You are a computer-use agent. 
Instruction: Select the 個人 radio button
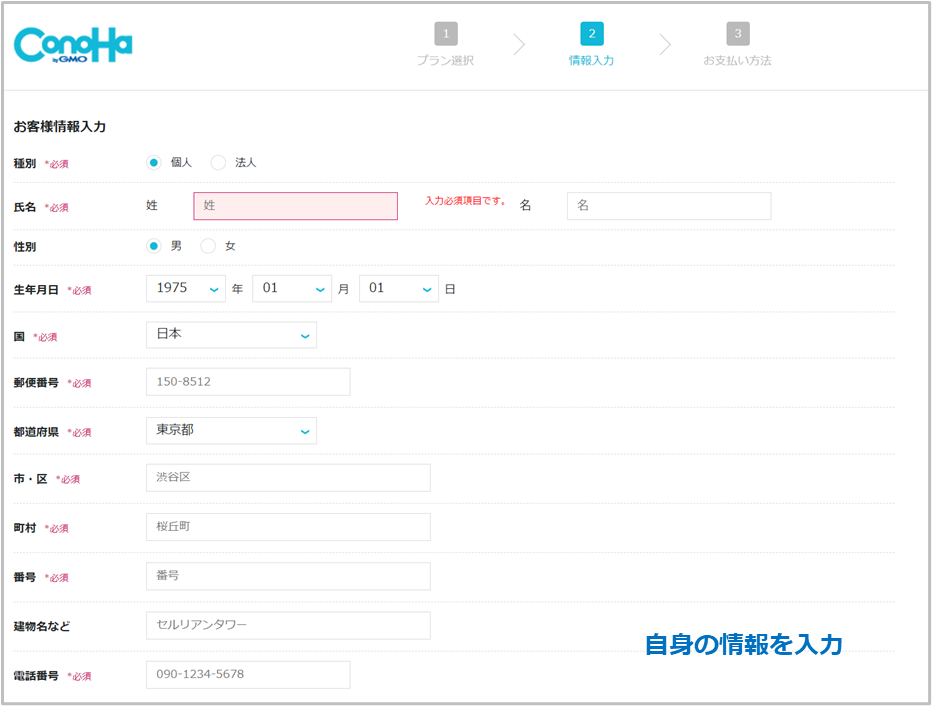(154, 162)
